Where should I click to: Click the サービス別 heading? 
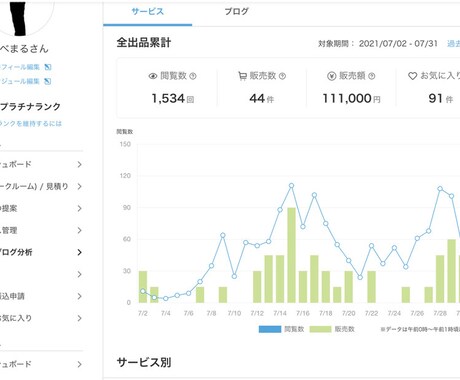(x=144, y=362)
